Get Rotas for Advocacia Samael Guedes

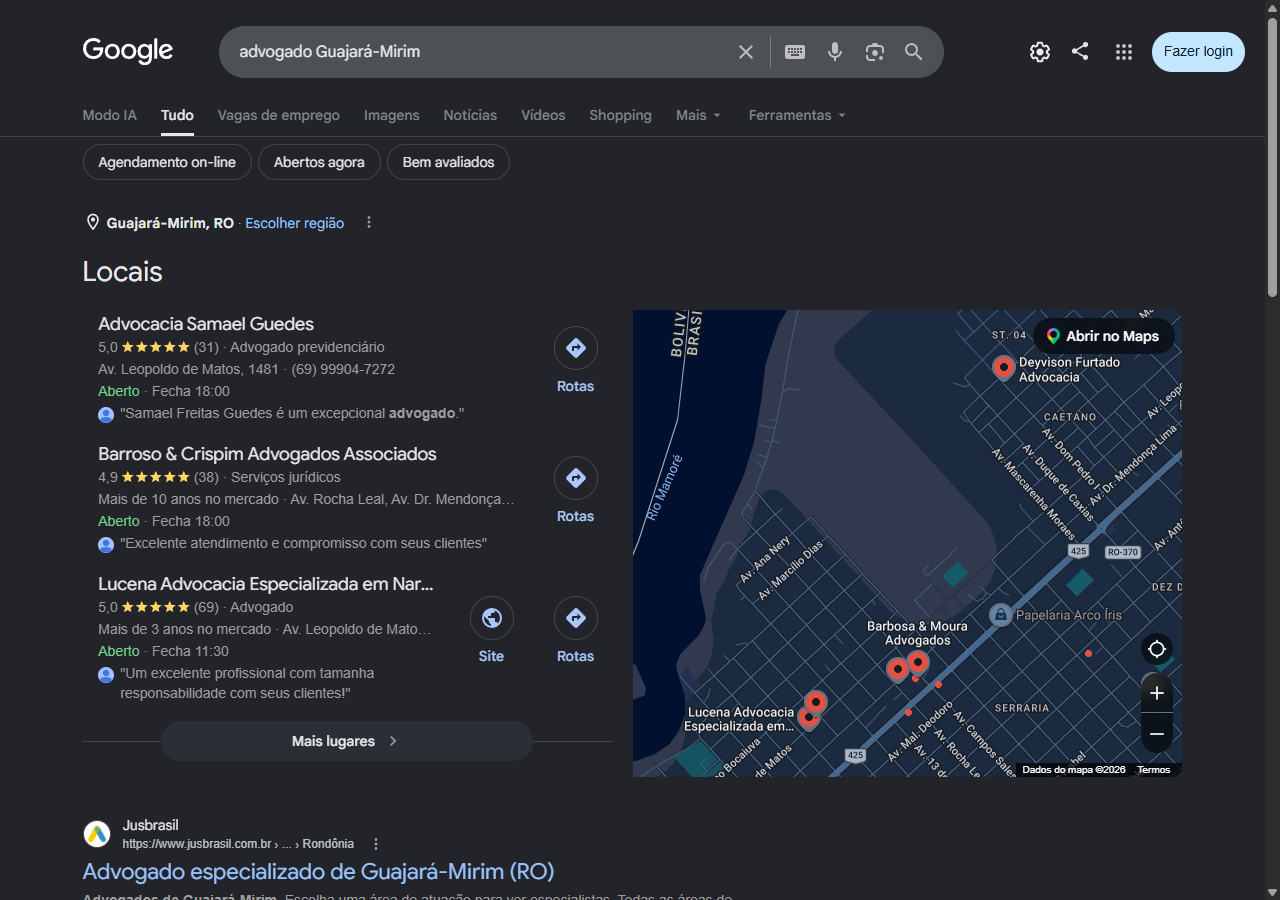[576, 361]
